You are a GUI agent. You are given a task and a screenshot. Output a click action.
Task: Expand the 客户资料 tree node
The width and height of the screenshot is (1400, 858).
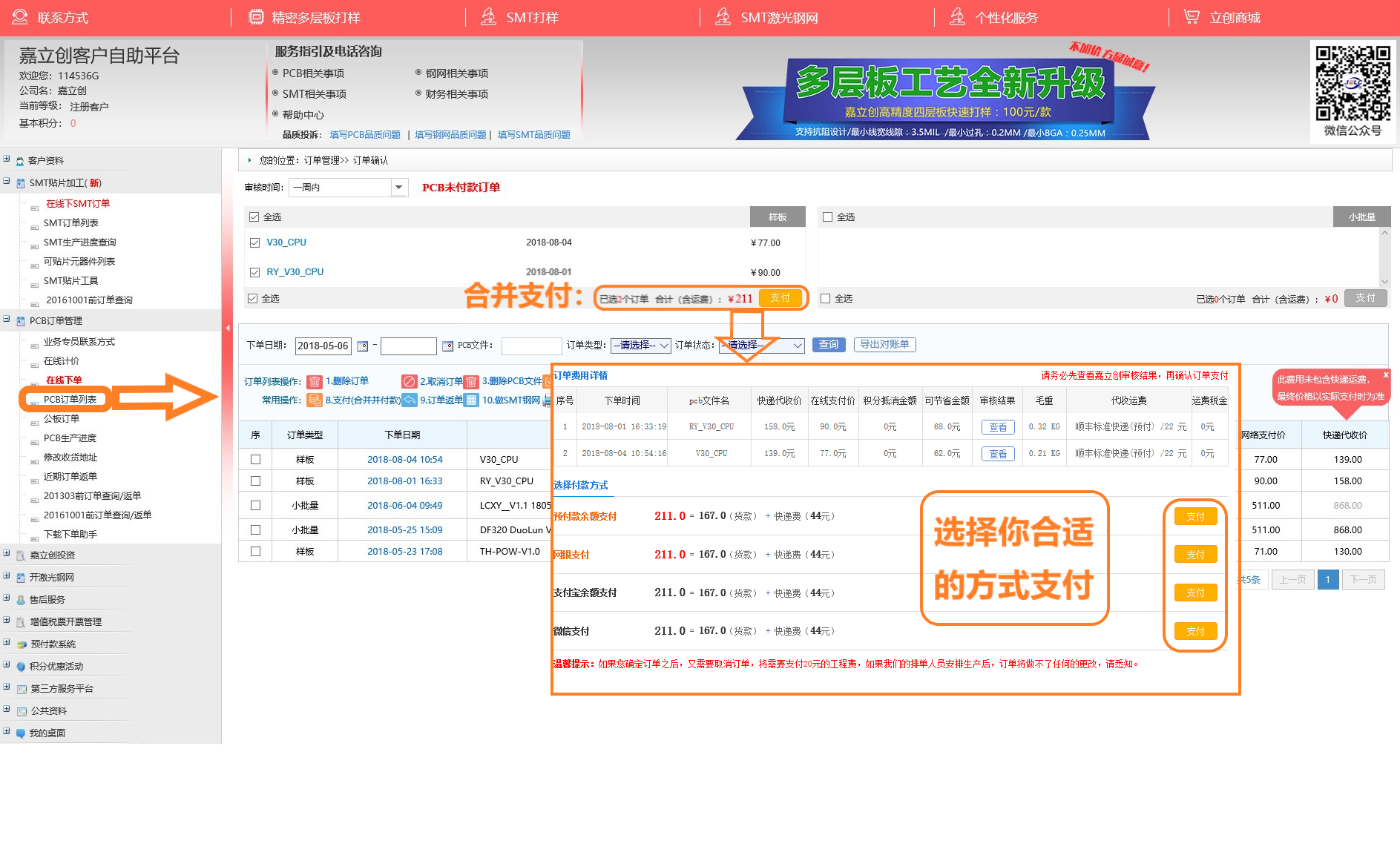[x=7, y=159]
